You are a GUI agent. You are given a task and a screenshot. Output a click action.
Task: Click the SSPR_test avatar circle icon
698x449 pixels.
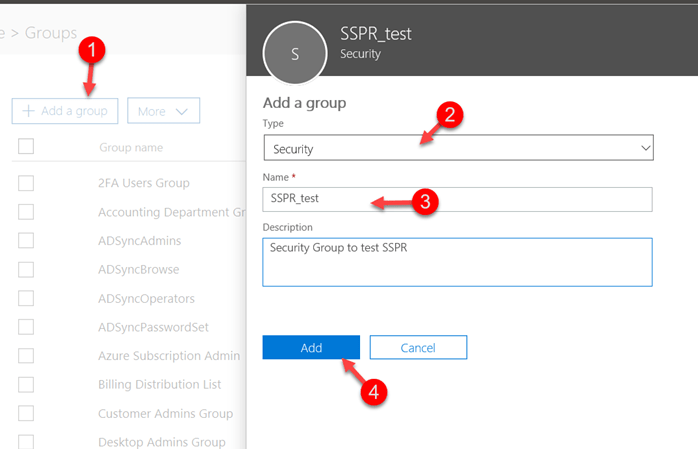tap(294, 54)
